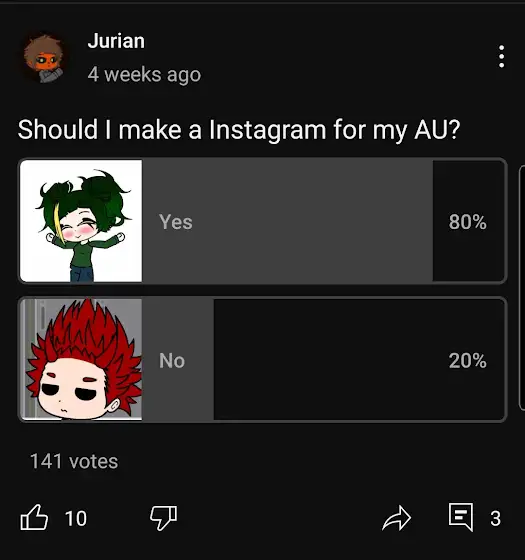Open the red spiky-haired character image

coord(81,359)
